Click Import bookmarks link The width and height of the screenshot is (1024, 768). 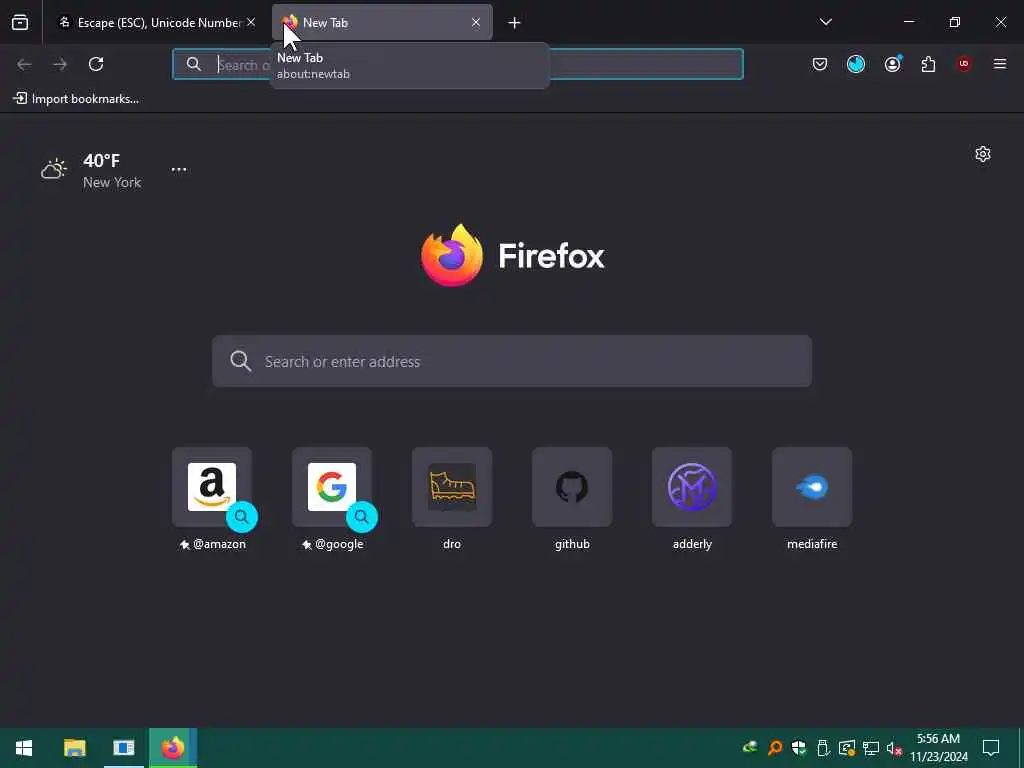[76, 99]
